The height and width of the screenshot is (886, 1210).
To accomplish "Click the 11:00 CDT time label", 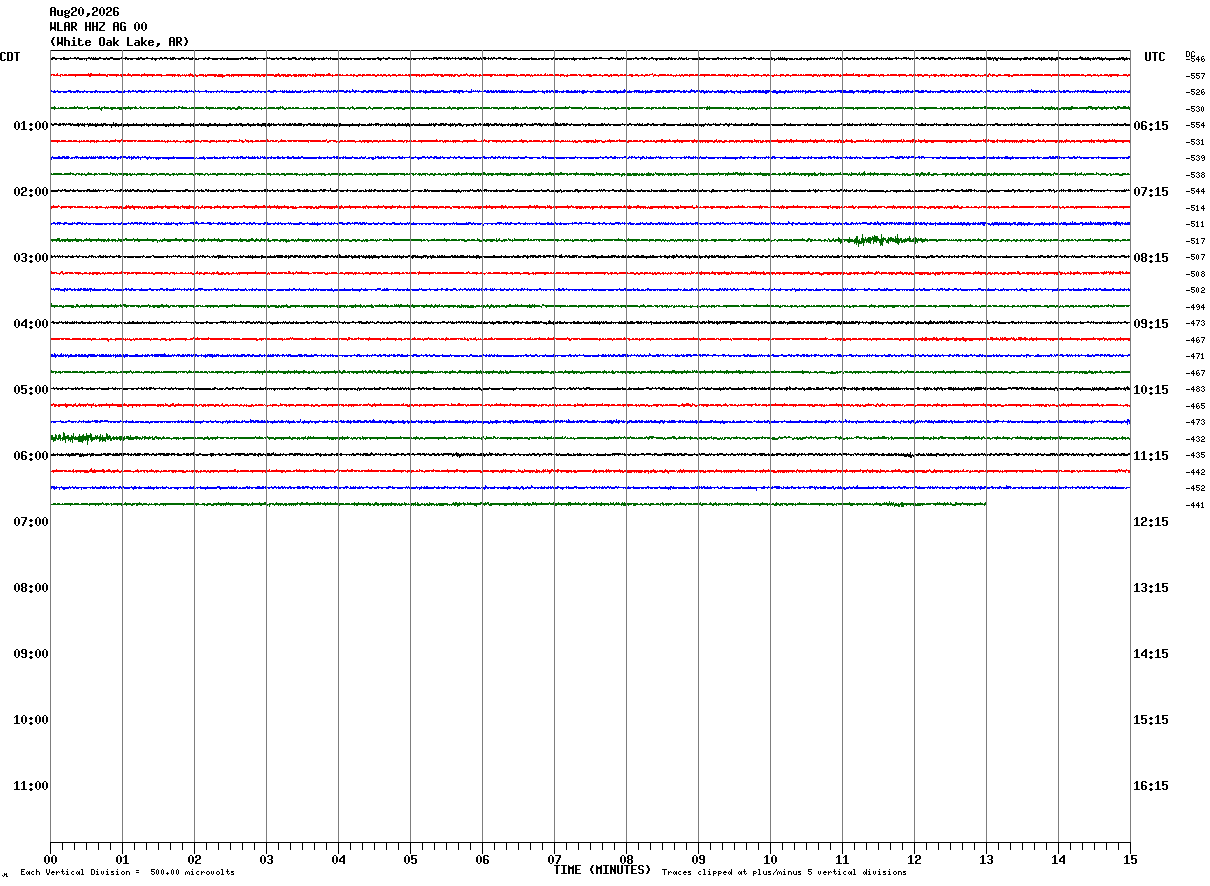I will [x=31, y=786].
